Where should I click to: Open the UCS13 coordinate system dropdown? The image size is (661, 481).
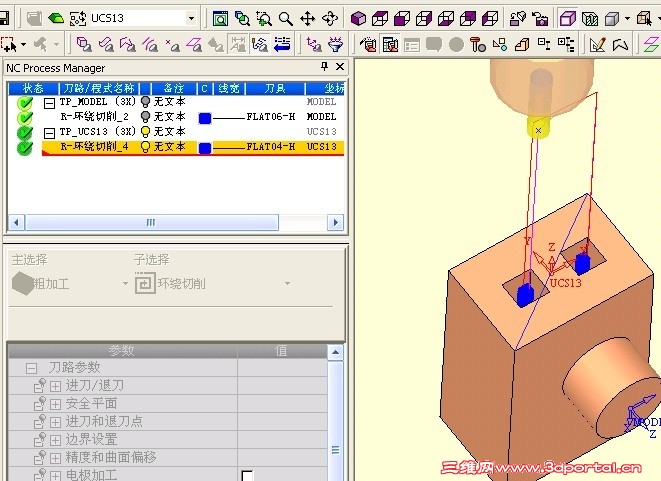(191, 19)
